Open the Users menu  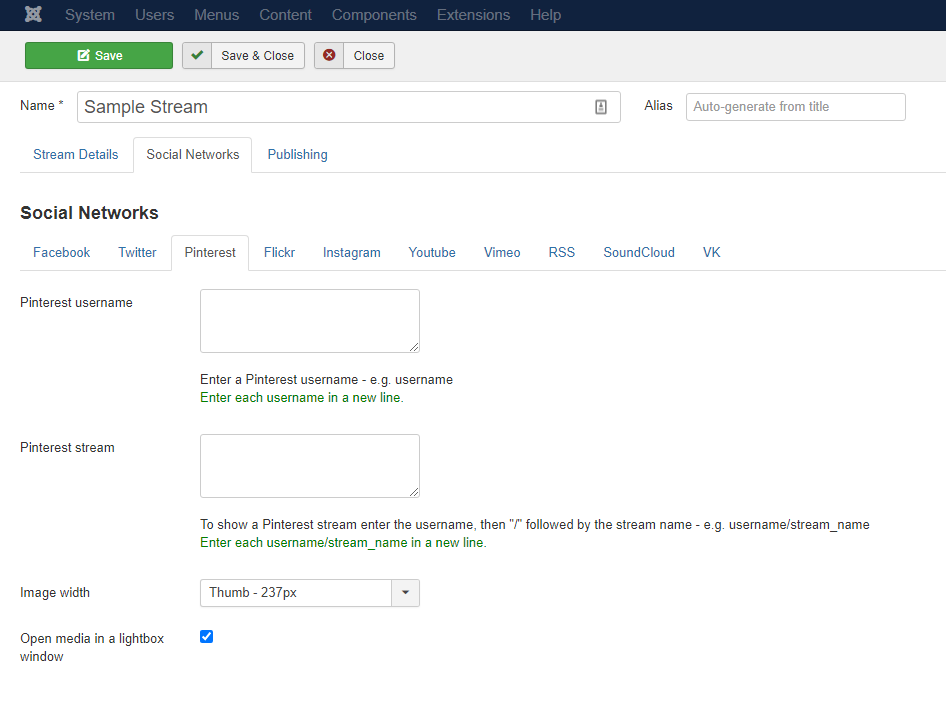pyautogui.click(x=154, y=15)
